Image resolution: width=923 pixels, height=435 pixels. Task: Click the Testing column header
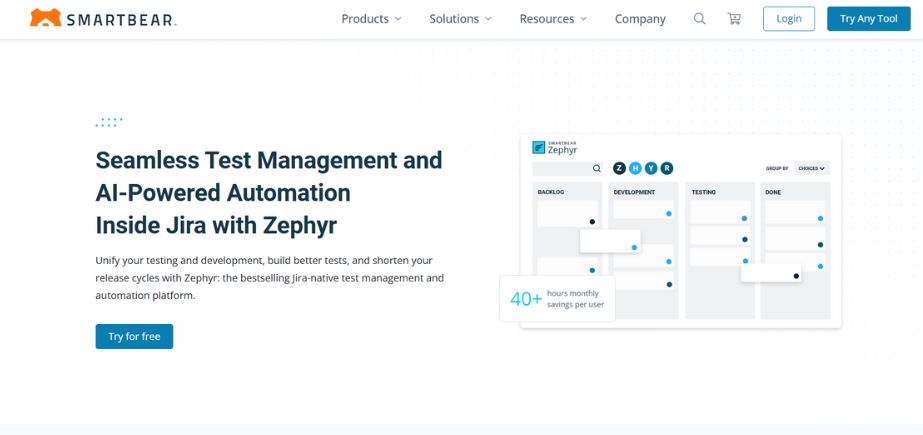[703, 192]
